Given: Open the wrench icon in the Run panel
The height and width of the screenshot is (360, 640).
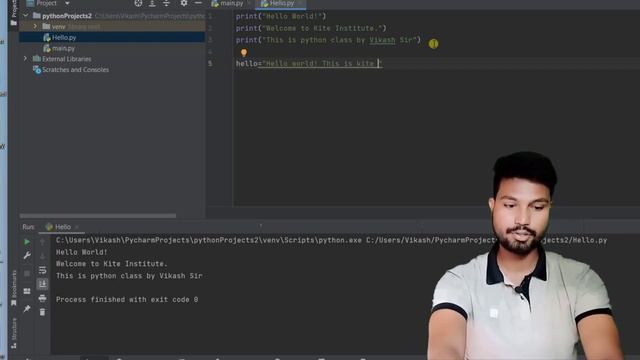Looking at the screenshot, I should [27, 256].
